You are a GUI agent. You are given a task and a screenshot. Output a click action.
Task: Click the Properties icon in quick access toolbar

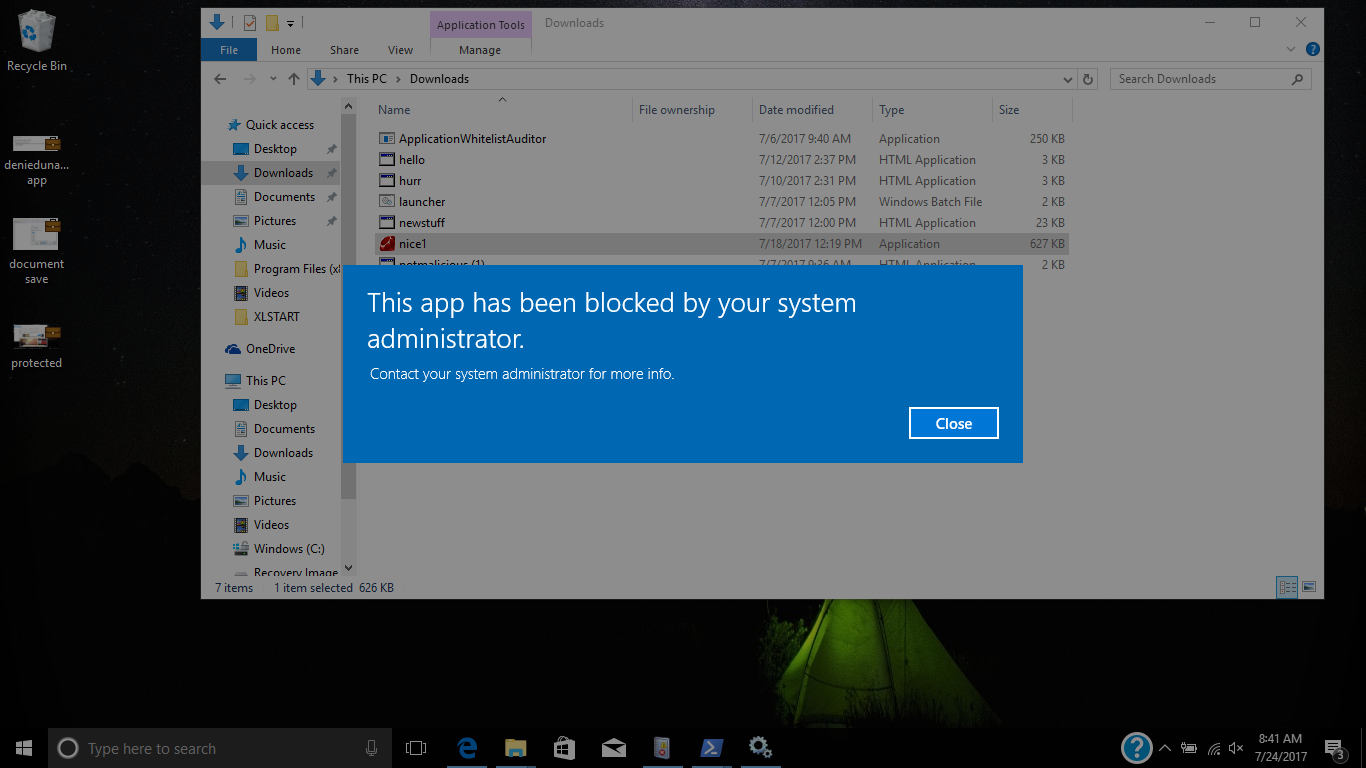point(250,23)
